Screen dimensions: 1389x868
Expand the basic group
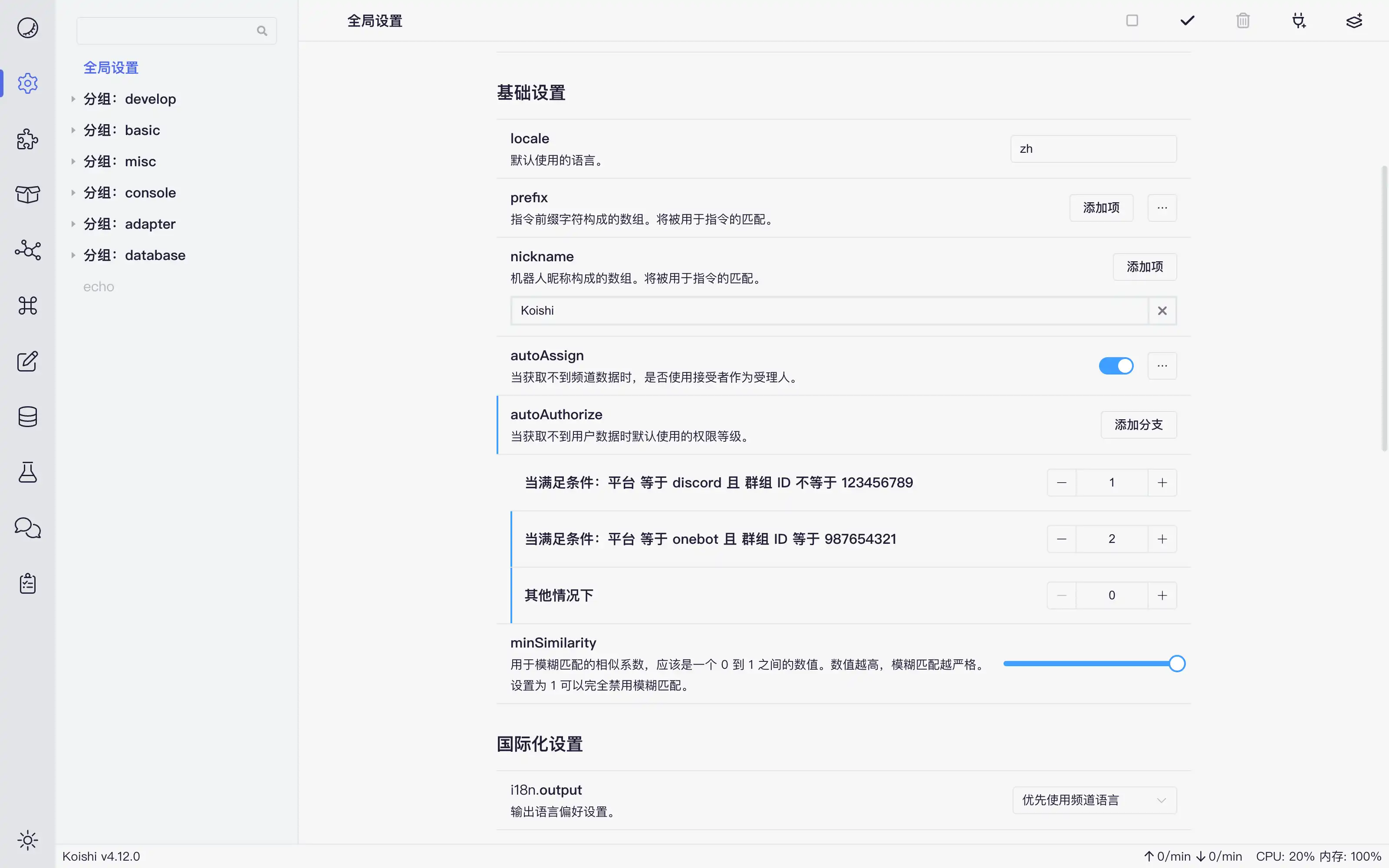tap(73, 130)
